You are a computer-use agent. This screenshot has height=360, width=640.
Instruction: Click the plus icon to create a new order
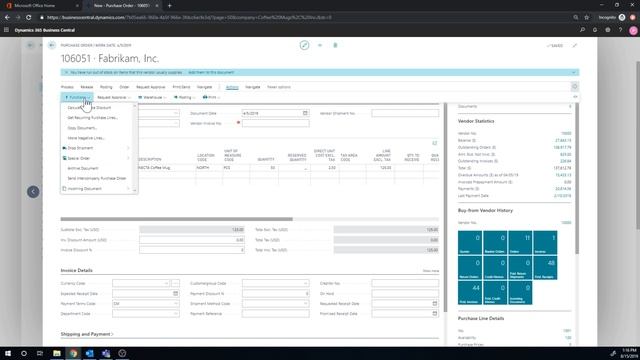point(320,45)
